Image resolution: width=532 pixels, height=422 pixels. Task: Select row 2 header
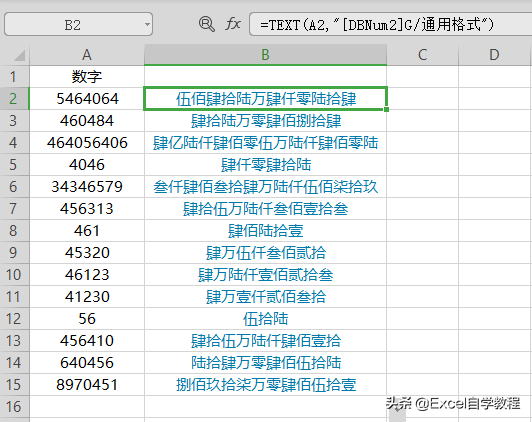click(x=14, y=99)
